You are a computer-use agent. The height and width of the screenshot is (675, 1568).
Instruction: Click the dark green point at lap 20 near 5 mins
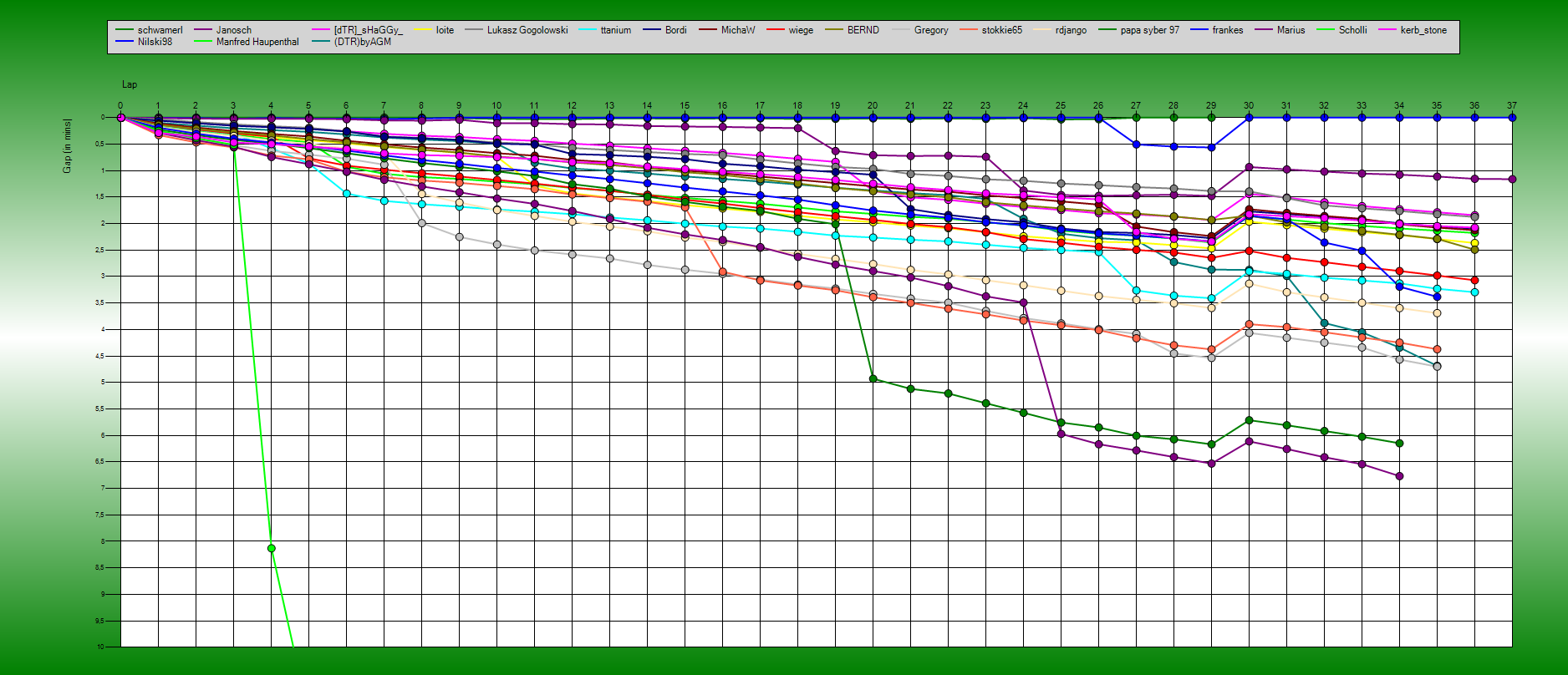tap(873, 378)
